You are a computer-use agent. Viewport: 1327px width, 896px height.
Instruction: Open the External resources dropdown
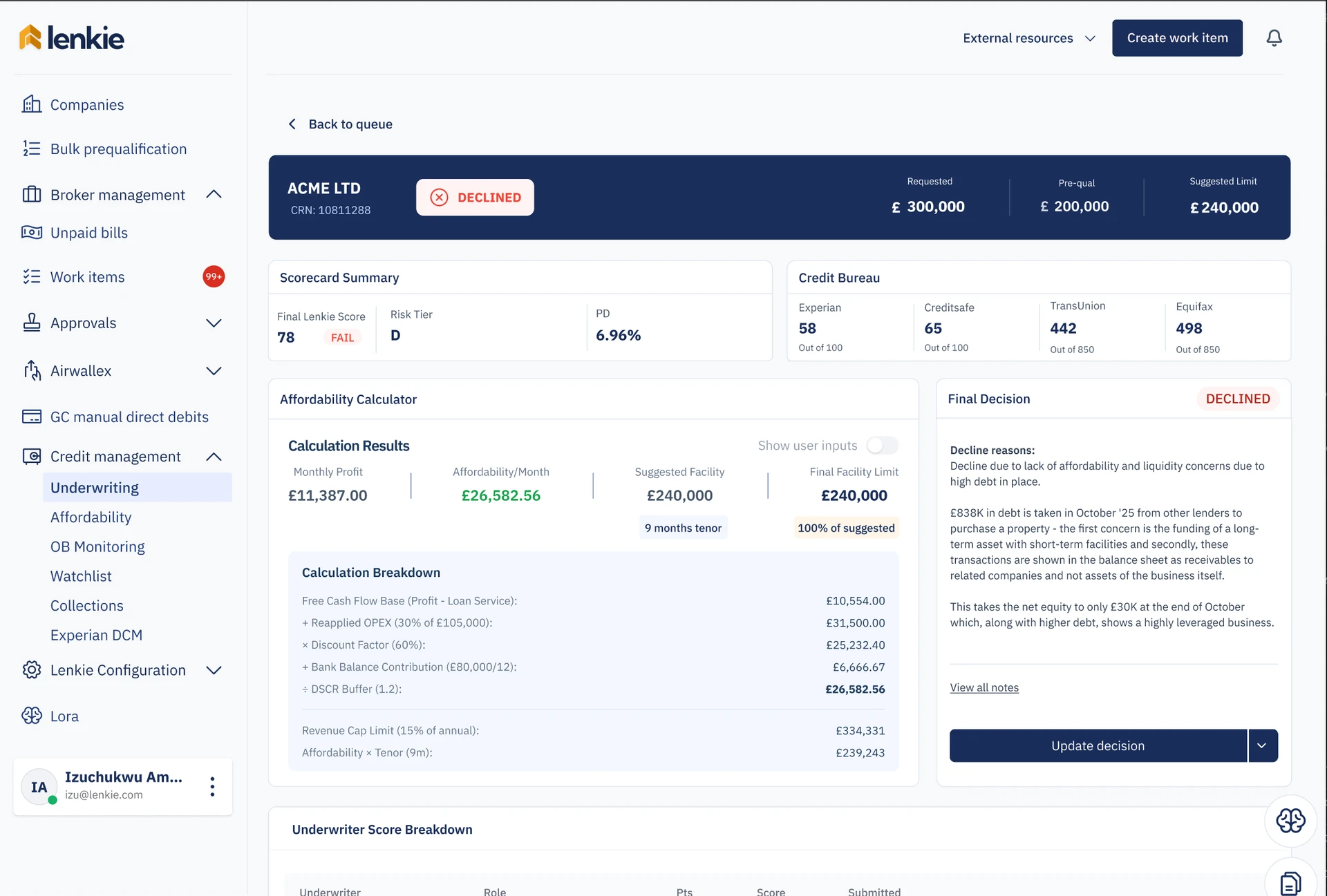(x=1029, y=38)
